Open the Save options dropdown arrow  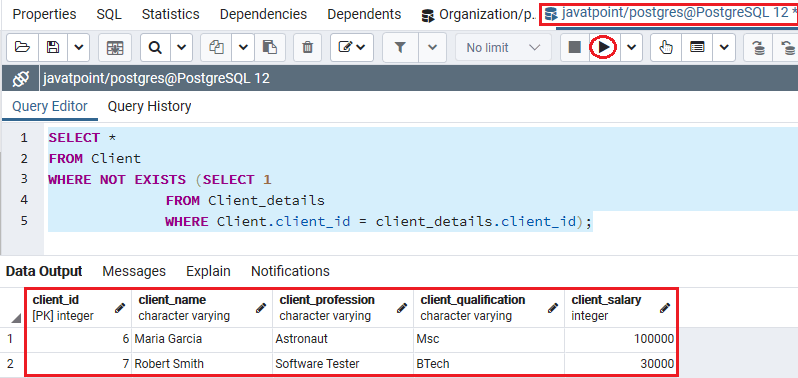pyautogui.click(x=78, y=47)
